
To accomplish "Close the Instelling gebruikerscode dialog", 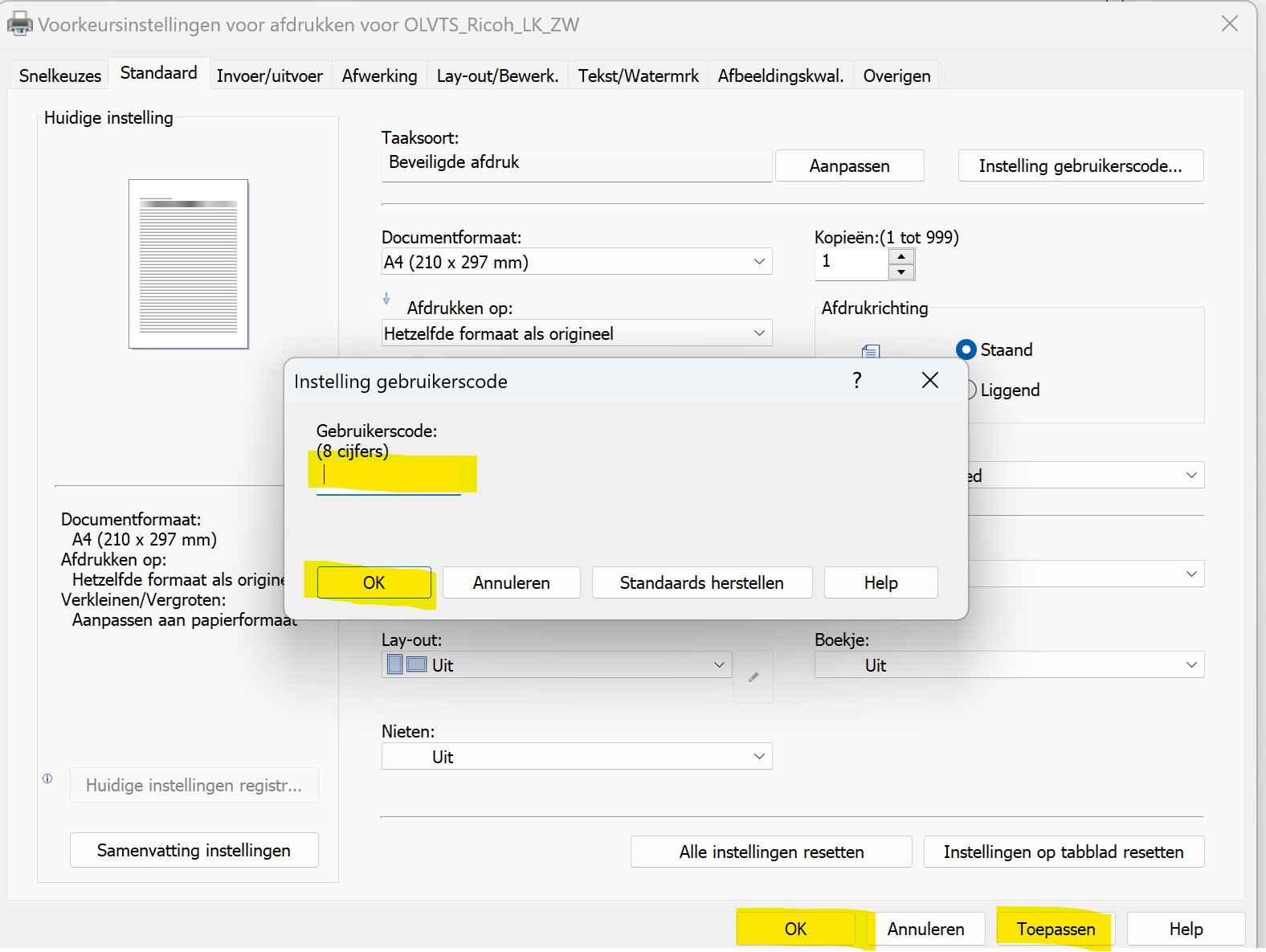I will (930, 381).
